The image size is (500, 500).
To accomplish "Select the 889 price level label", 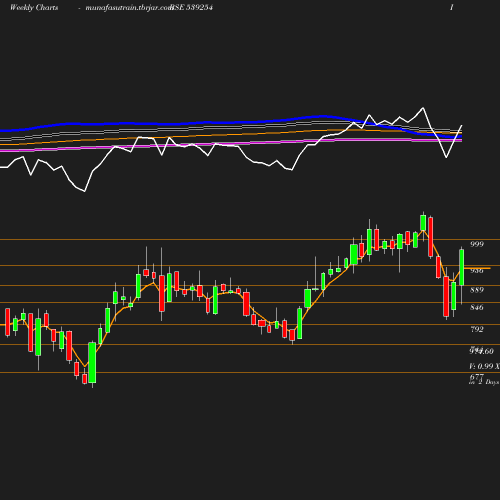I will [477, 290].
